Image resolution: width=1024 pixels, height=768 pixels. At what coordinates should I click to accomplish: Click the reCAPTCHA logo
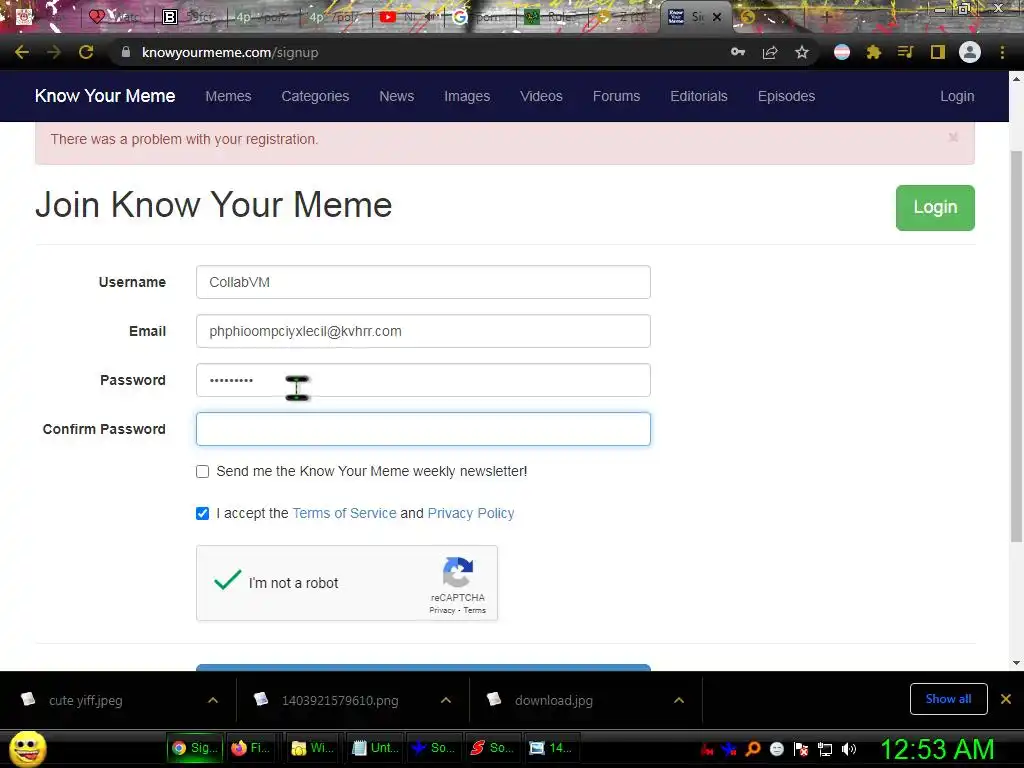tap(458, 572)
